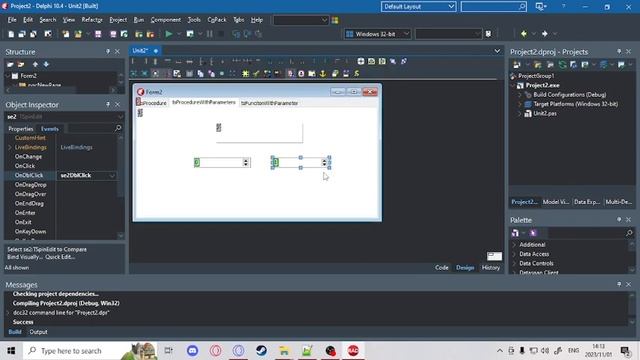Open the Component menu

pyautogui.click(x=166, y=20)
